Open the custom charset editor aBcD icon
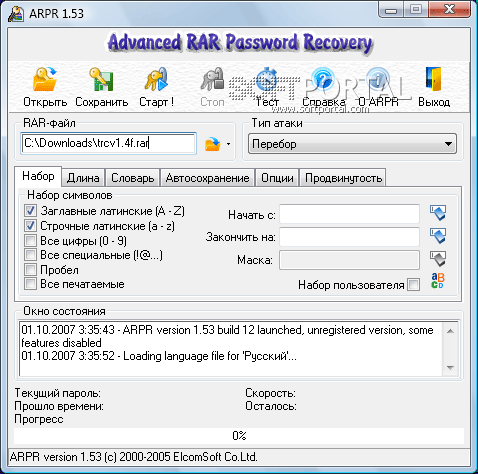Viewport: 478px width, 474px height. [x=438, y=281]
